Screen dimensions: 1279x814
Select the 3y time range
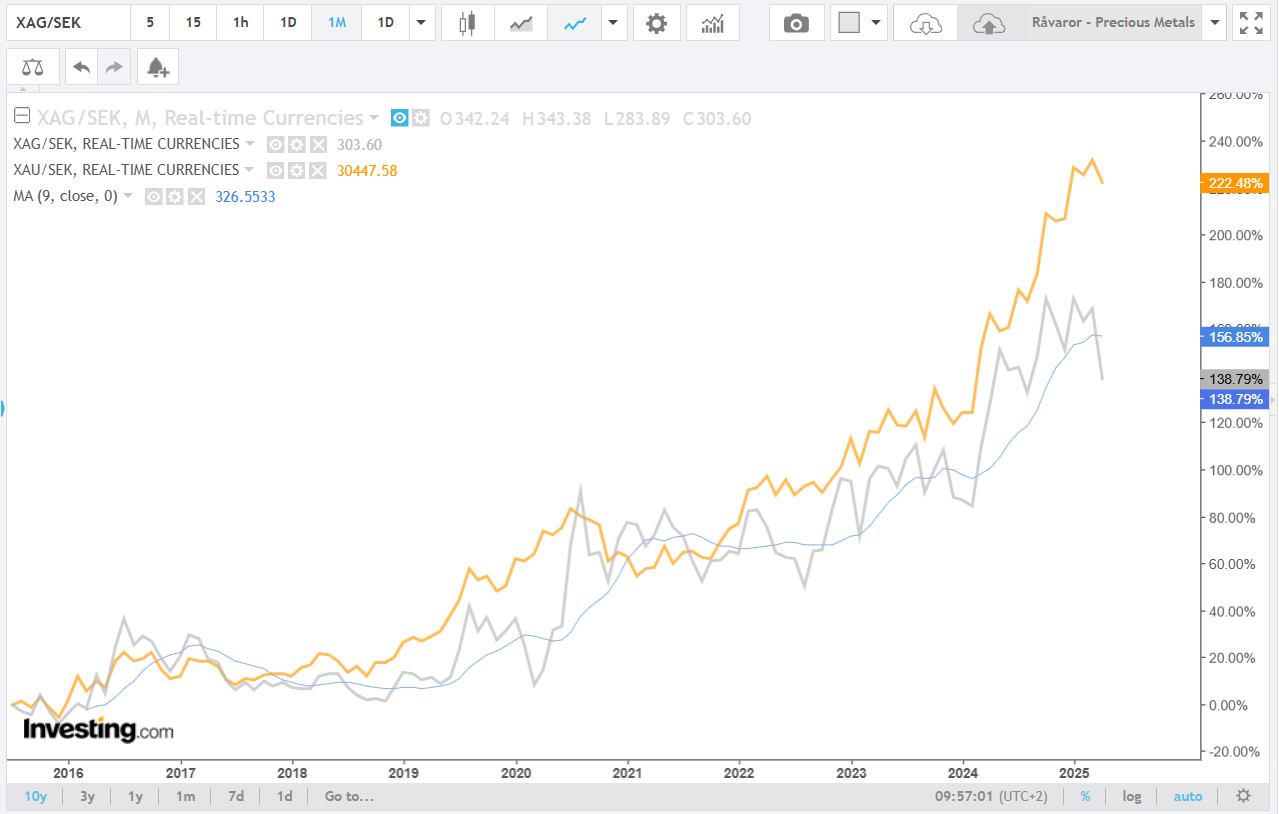coord(88,797)
